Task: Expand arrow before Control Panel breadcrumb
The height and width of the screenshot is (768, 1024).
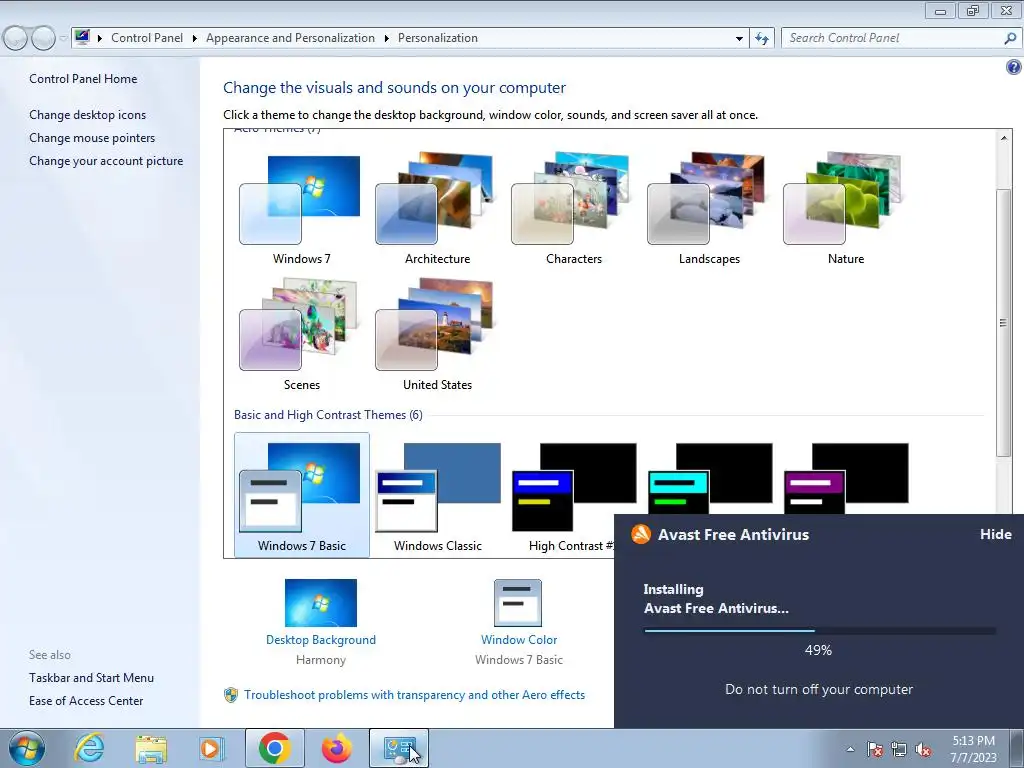Action: 100,39
